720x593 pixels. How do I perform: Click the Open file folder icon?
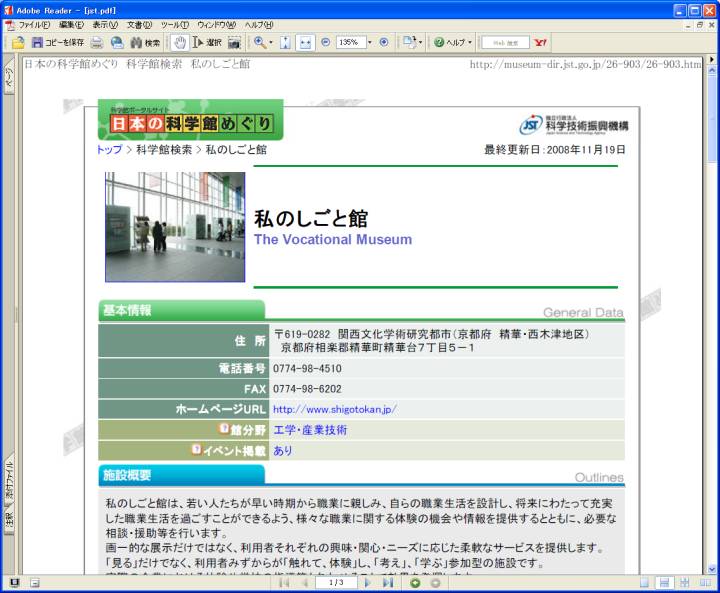coord(18,43)
